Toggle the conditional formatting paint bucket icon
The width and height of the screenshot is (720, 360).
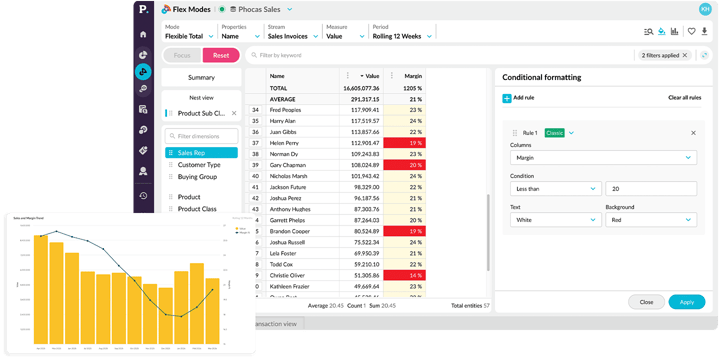click(662, 31)
